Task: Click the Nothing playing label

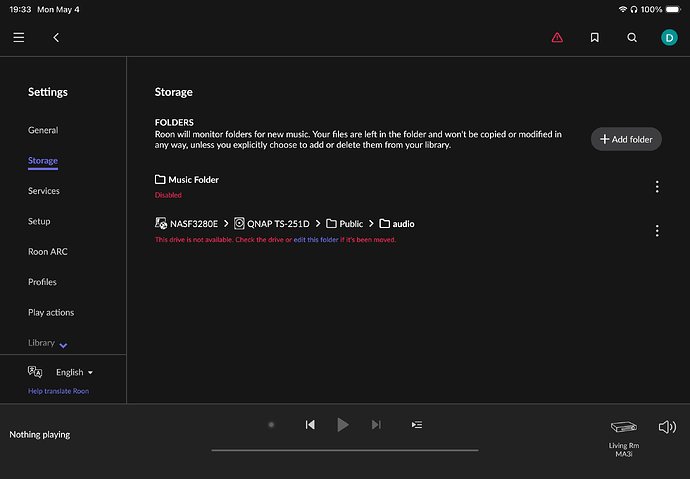Action: pos(40,434)
